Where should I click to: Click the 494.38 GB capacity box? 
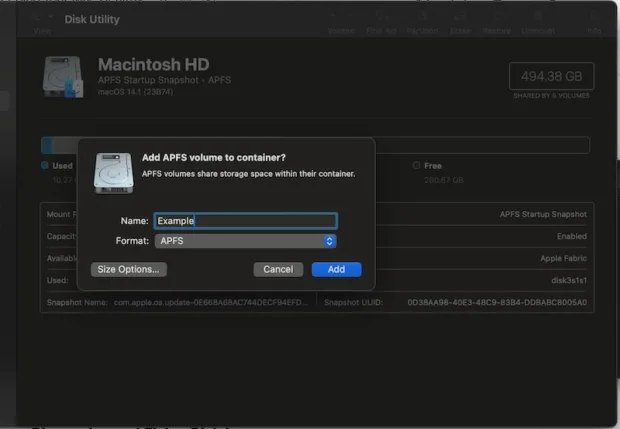[552, 76]
